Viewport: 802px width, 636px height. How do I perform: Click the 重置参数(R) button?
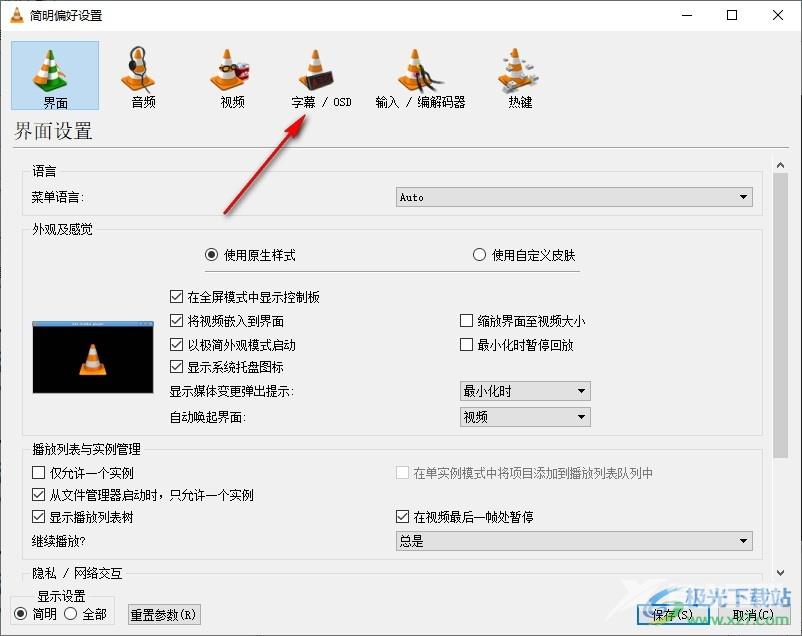point(164,615)
